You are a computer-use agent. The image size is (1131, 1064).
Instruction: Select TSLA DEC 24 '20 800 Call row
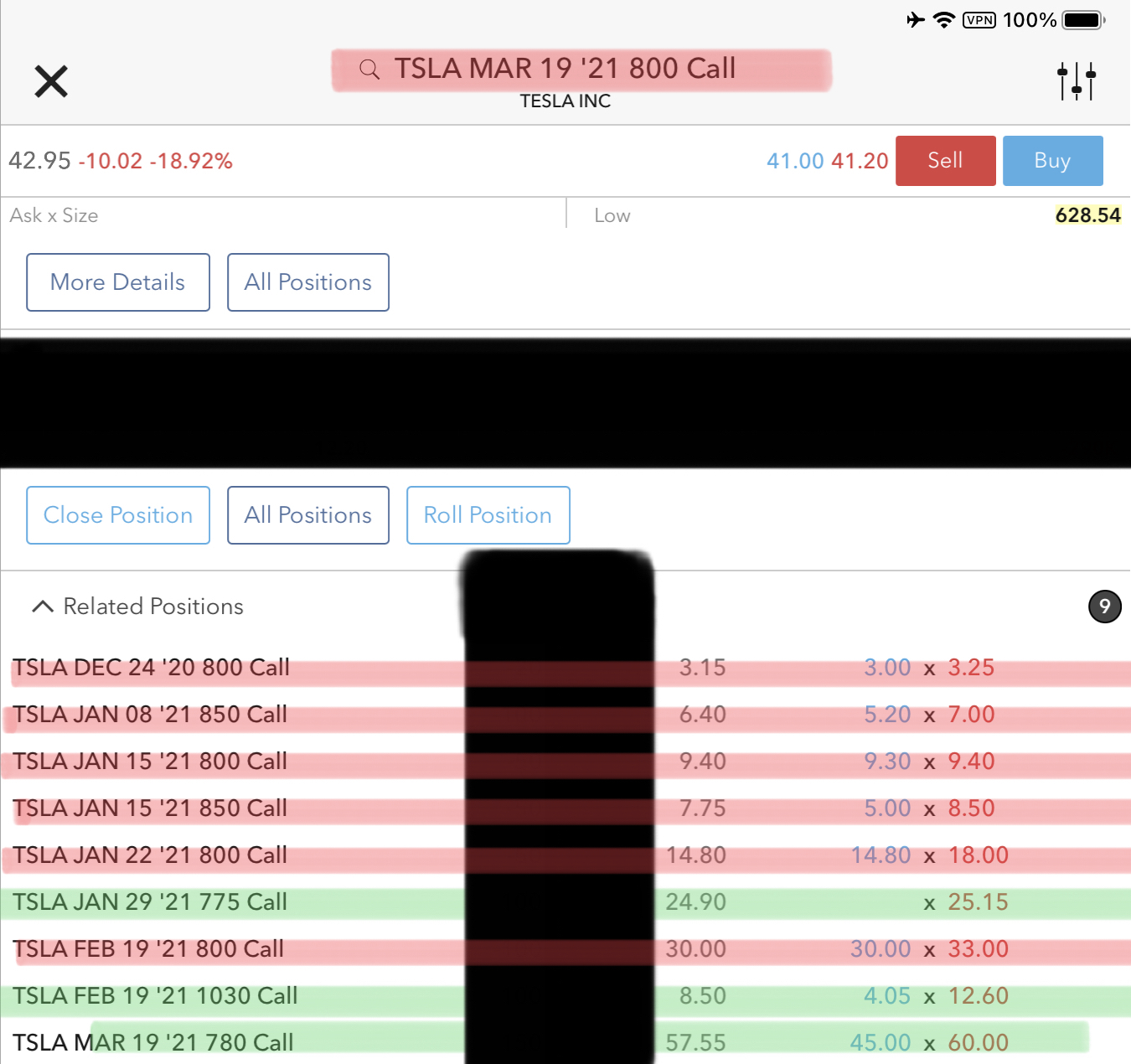[x=152, y=668]
